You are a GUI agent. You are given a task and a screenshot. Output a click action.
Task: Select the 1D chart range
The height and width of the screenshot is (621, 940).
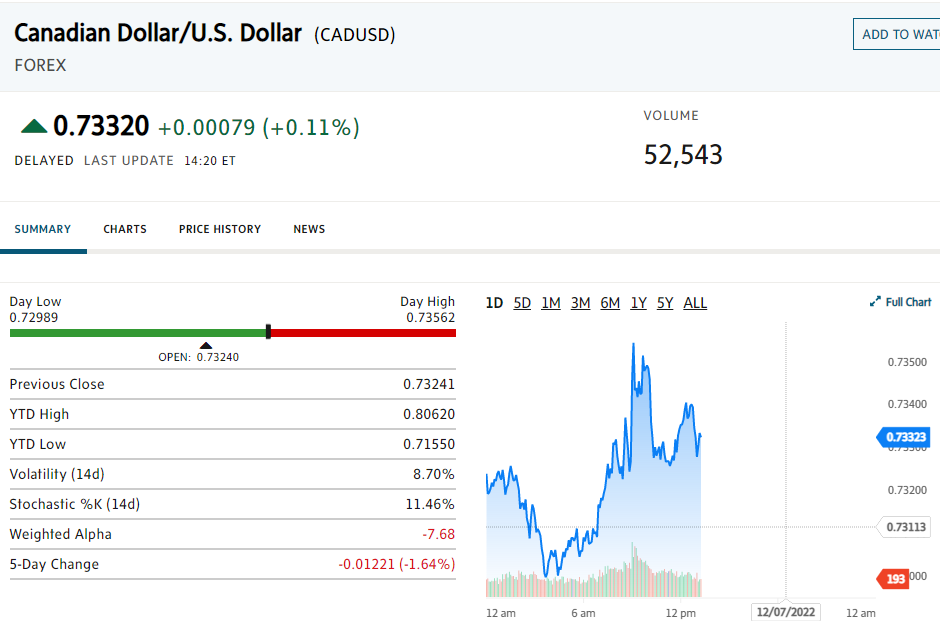point(494,303)
